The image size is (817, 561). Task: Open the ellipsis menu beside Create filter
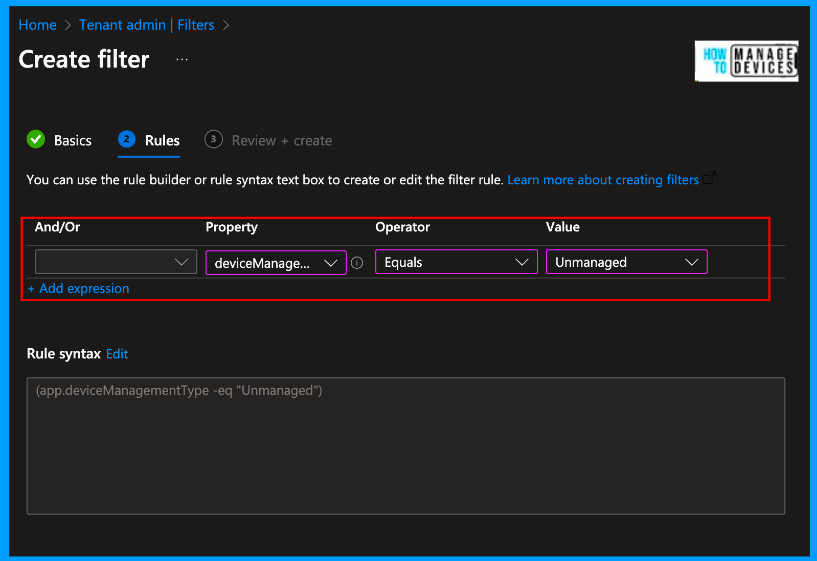click(182, 59)
